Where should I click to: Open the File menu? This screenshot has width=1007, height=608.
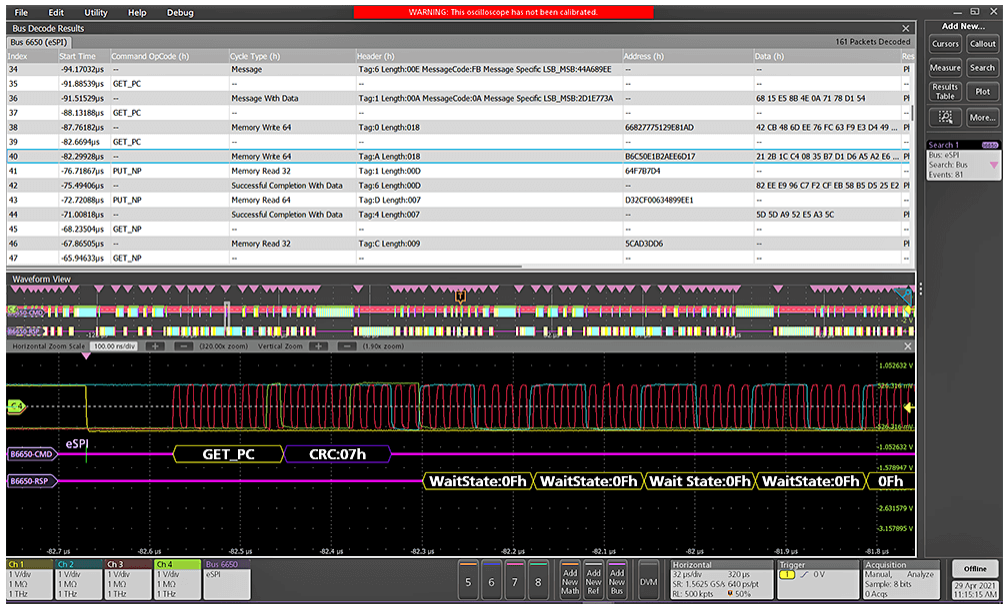21,12
